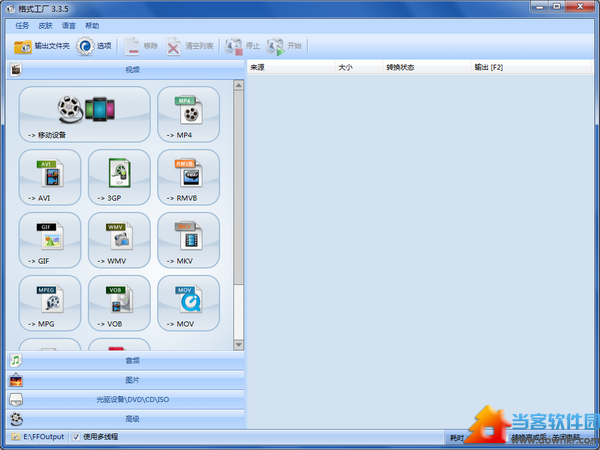Click the 输出 [F2] column header
This screenshot has width=600, height=450.
(x=532, y=67)
